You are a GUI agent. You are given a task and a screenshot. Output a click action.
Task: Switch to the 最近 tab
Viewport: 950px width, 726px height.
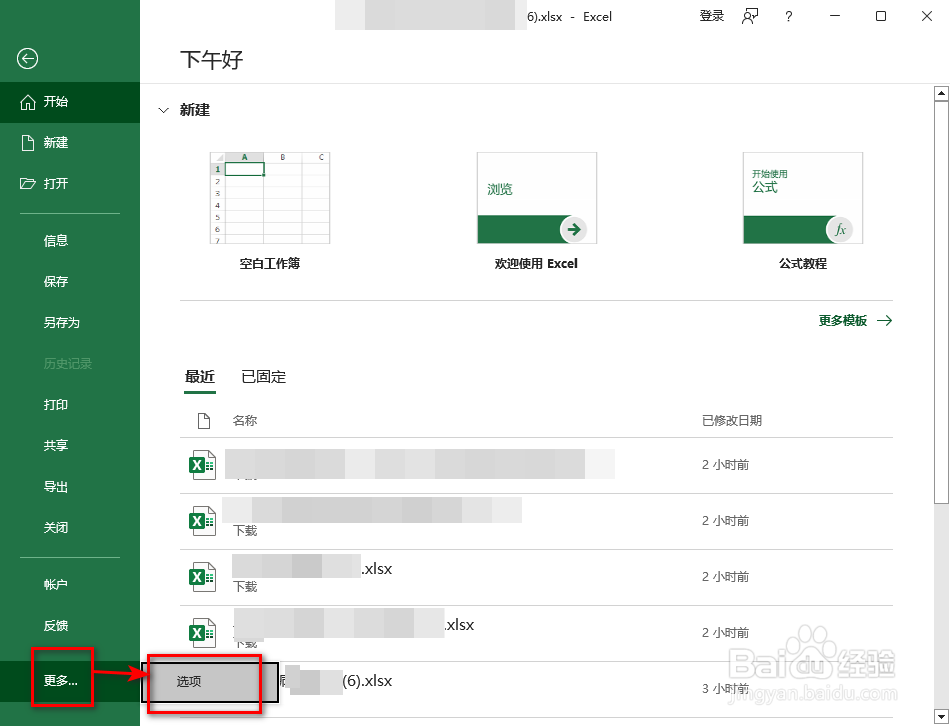pyautogui.click(x=200, y=378)
